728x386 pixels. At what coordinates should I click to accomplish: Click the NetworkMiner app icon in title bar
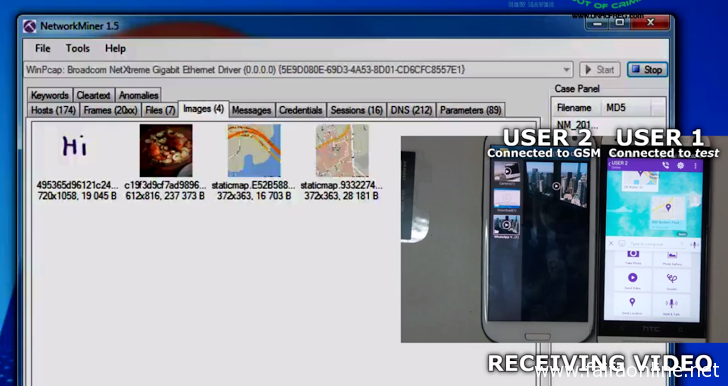[30, 26]
